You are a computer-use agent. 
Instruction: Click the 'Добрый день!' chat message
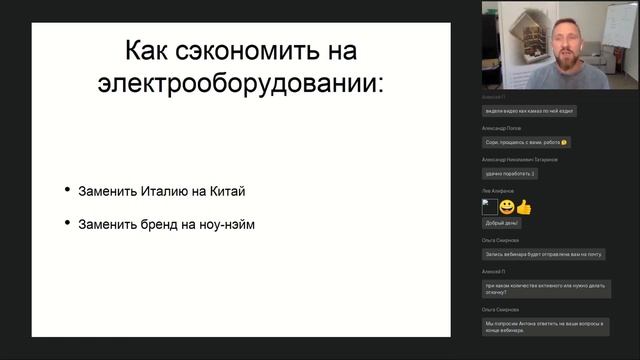(501, 223)
